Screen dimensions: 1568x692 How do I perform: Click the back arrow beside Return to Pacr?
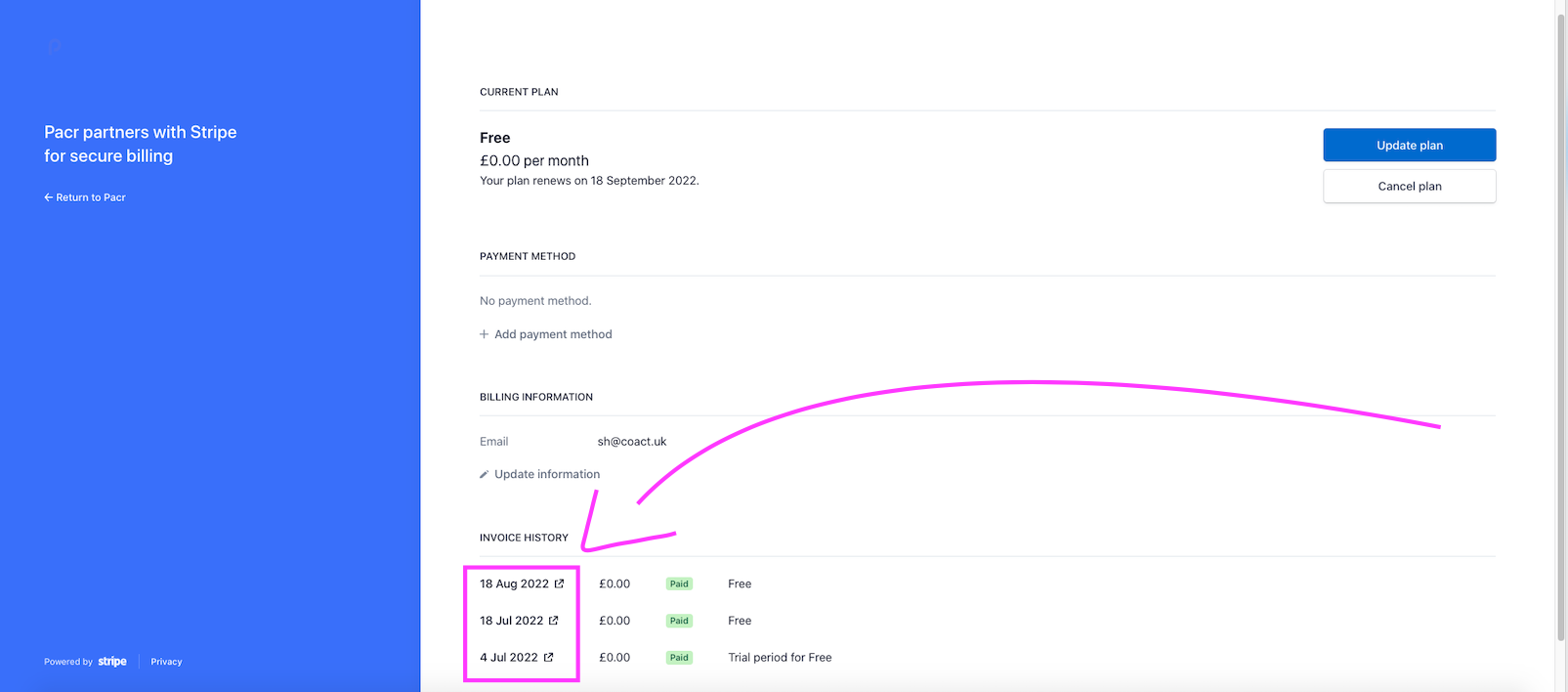tap(48, 197)
